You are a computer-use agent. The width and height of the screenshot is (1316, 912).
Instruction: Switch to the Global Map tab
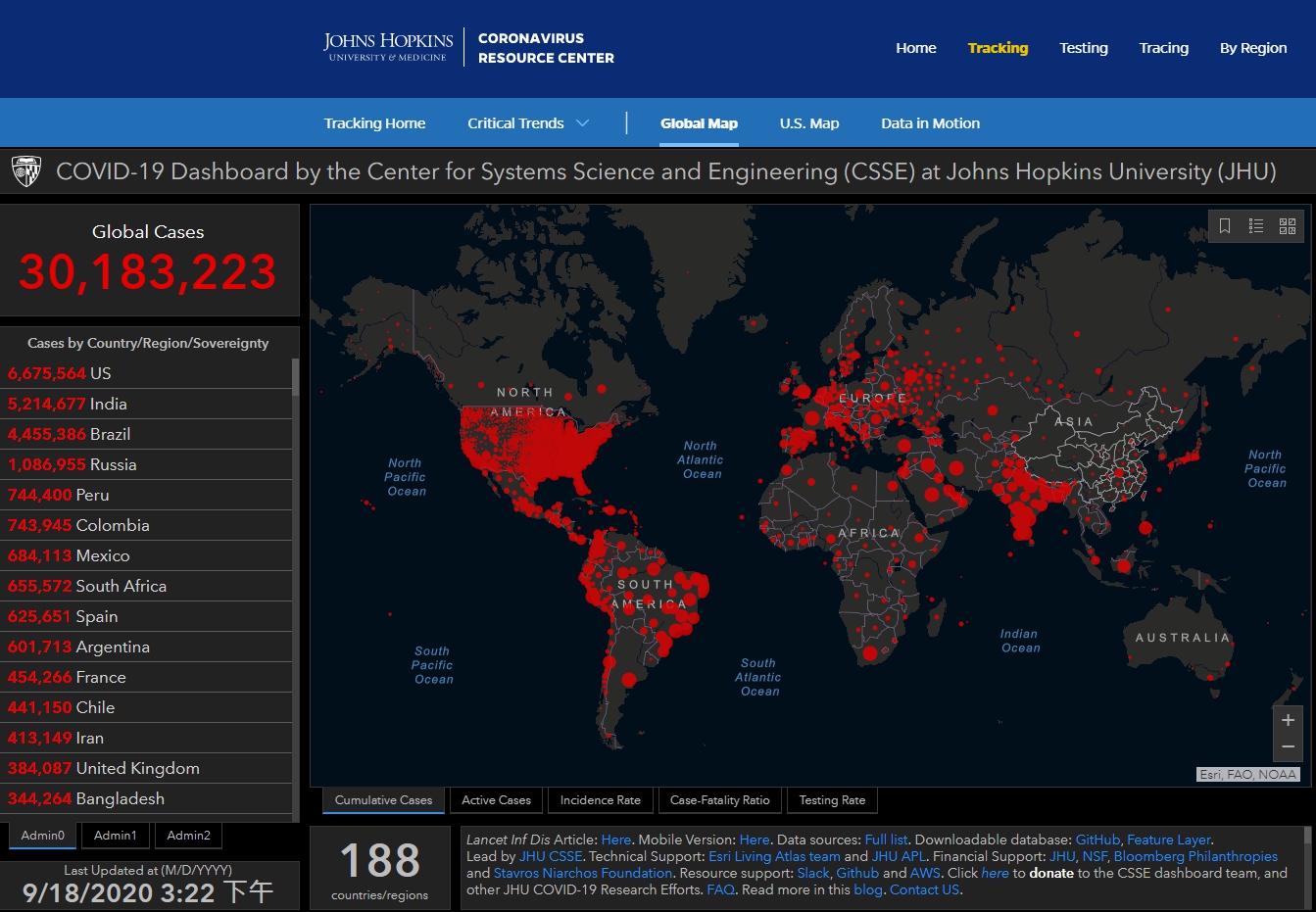coord(699,123)
